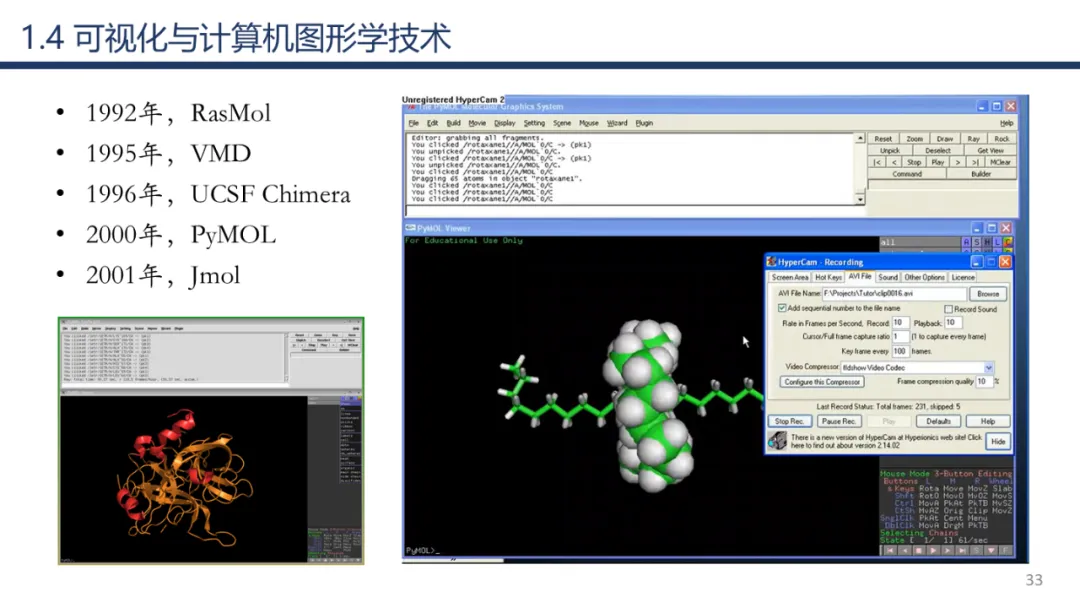Screen dimensions: 1080x608
Task: Click the C color icon for 'all' object
Action: click(1008, 242)
